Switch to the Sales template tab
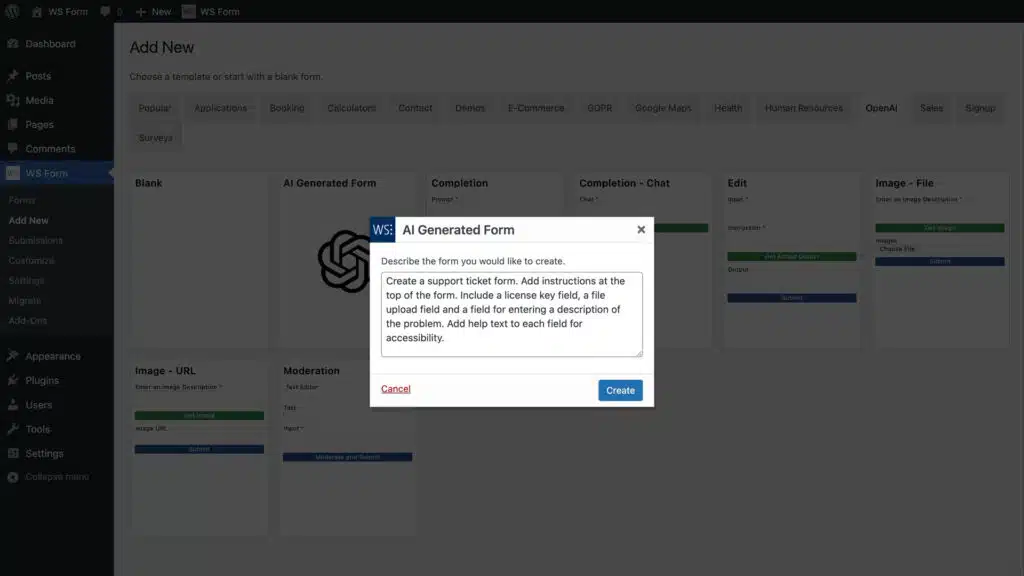The width and height of the screenshot is (1024, 576). click(931, 108)
